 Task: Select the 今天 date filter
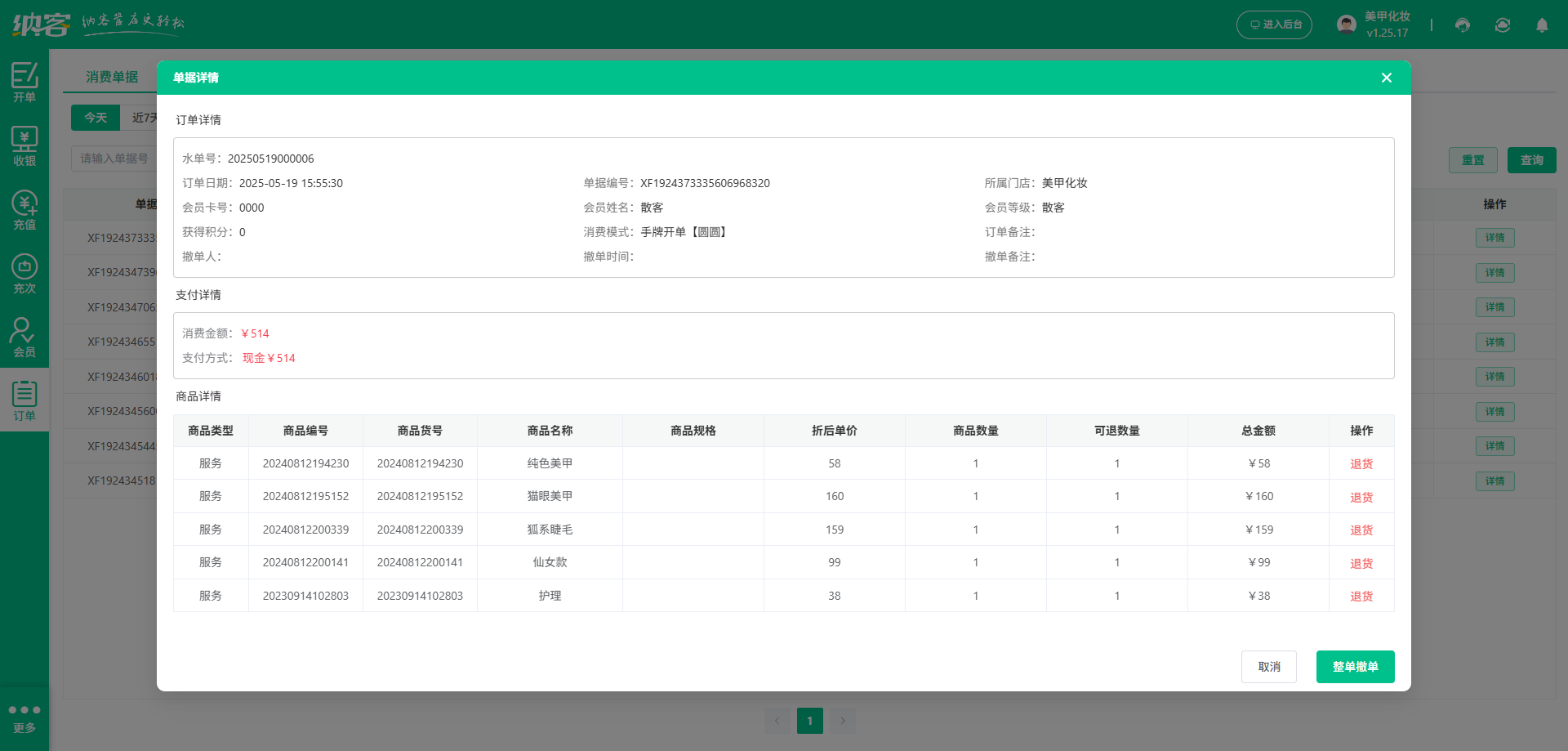[96, 118]
